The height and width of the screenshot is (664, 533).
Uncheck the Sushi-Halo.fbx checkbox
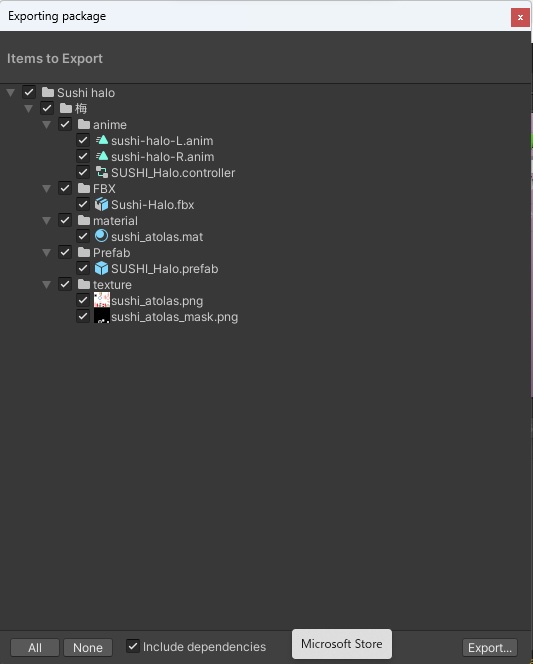point(83,205)
